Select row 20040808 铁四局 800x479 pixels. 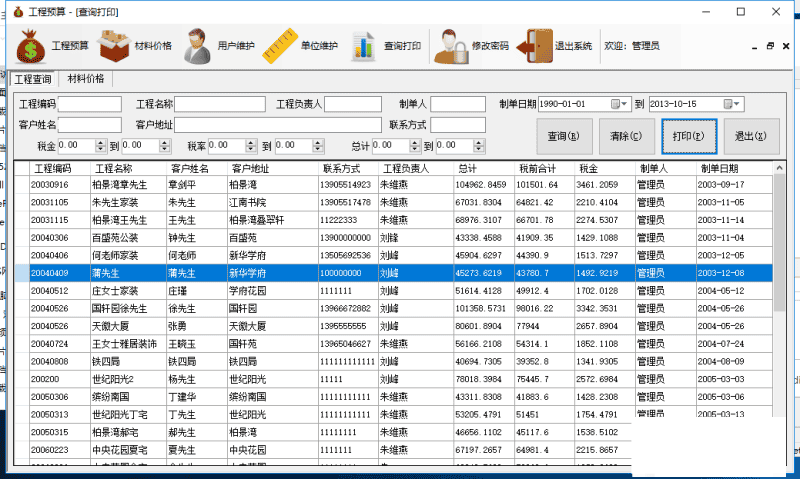click(x=393, y=362)
